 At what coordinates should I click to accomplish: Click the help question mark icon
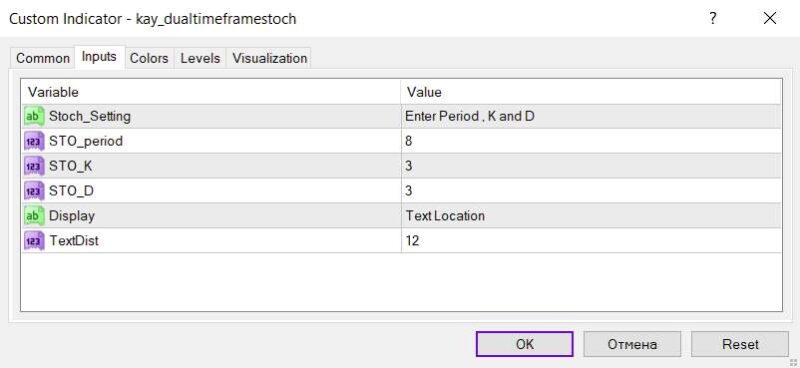[713, 19]
